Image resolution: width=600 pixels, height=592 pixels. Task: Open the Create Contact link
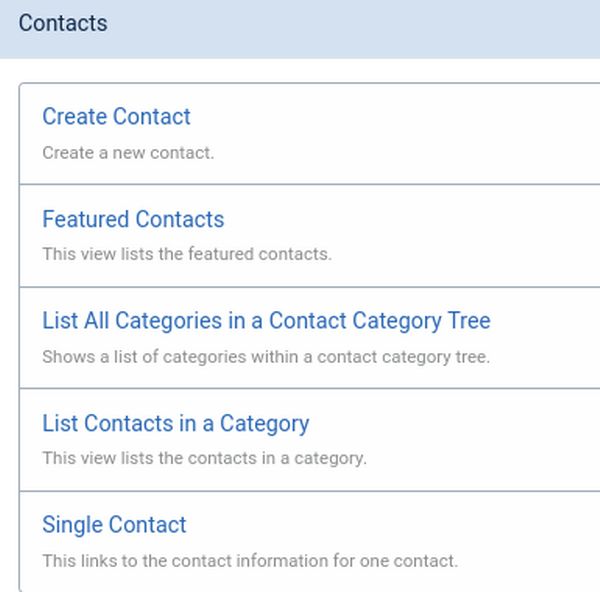pos(116,117)
